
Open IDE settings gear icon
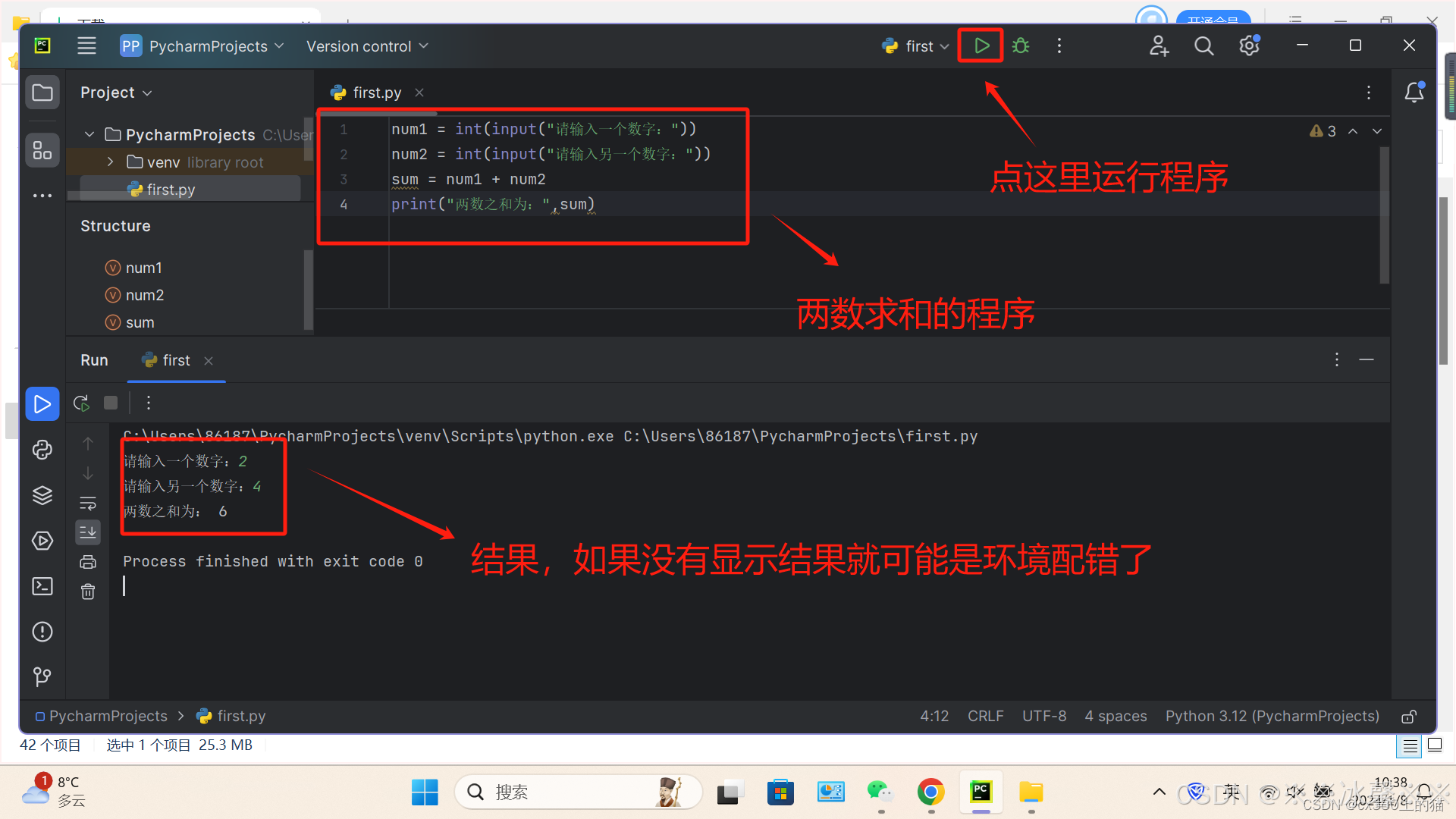pos(1249,46)
